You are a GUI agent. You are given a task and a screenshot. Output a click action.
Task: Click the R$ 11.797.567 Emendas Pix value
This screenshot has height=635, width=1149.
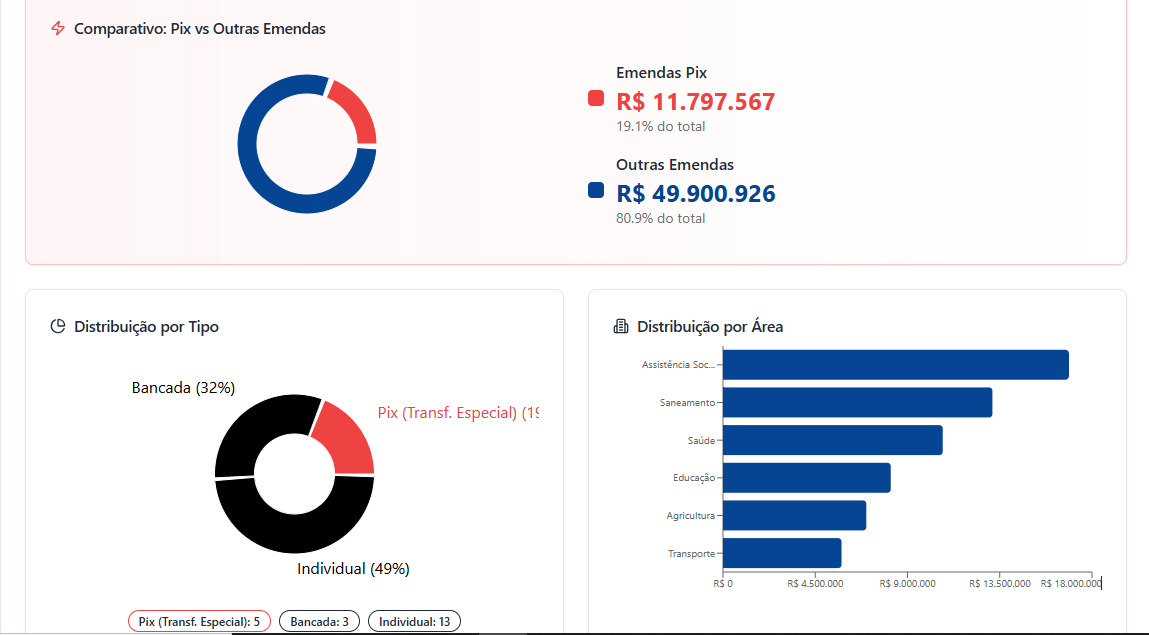pyautogui.click(x=695, y=102)
